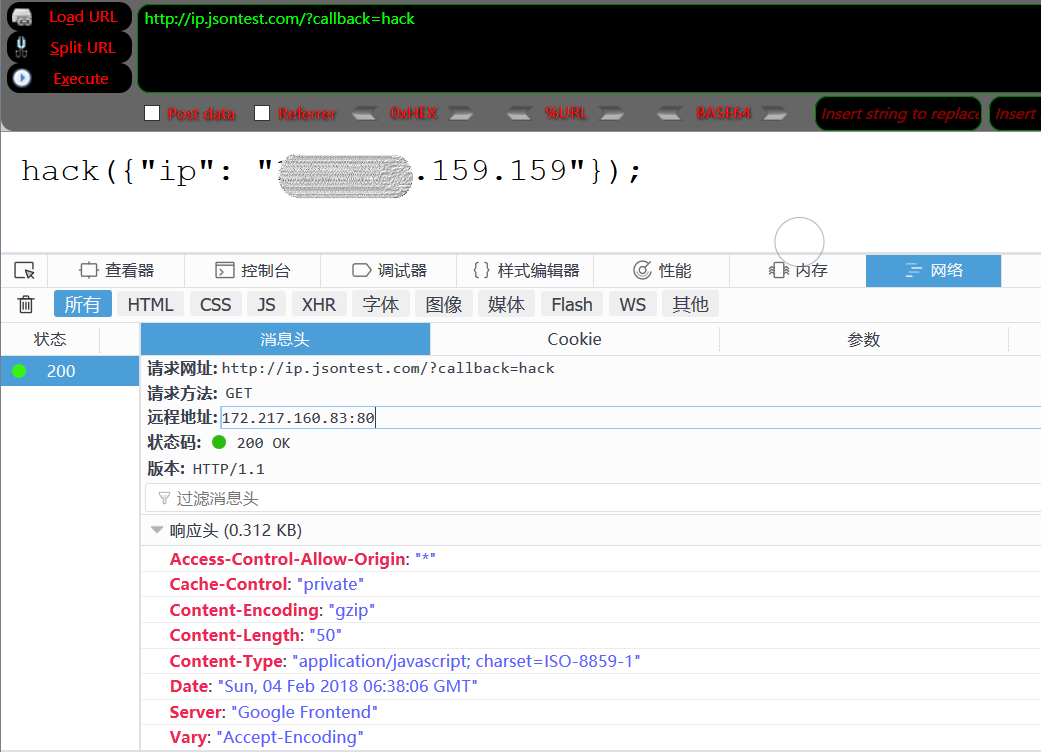
Task: Collapse the 响应头 section
Action: [x=156, y=530]
